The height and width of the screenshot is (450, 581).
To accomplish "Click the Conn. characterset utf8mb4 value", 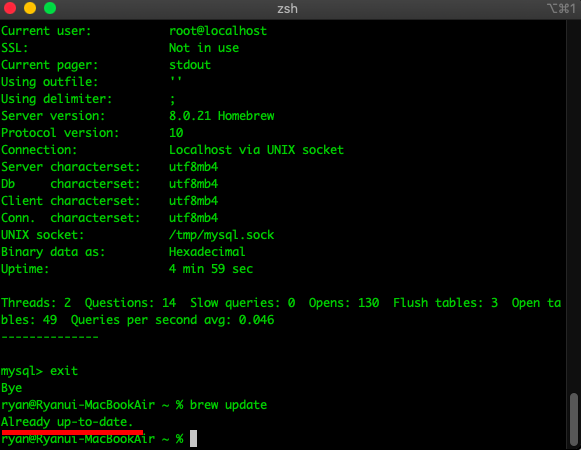I will pos(193,218).
